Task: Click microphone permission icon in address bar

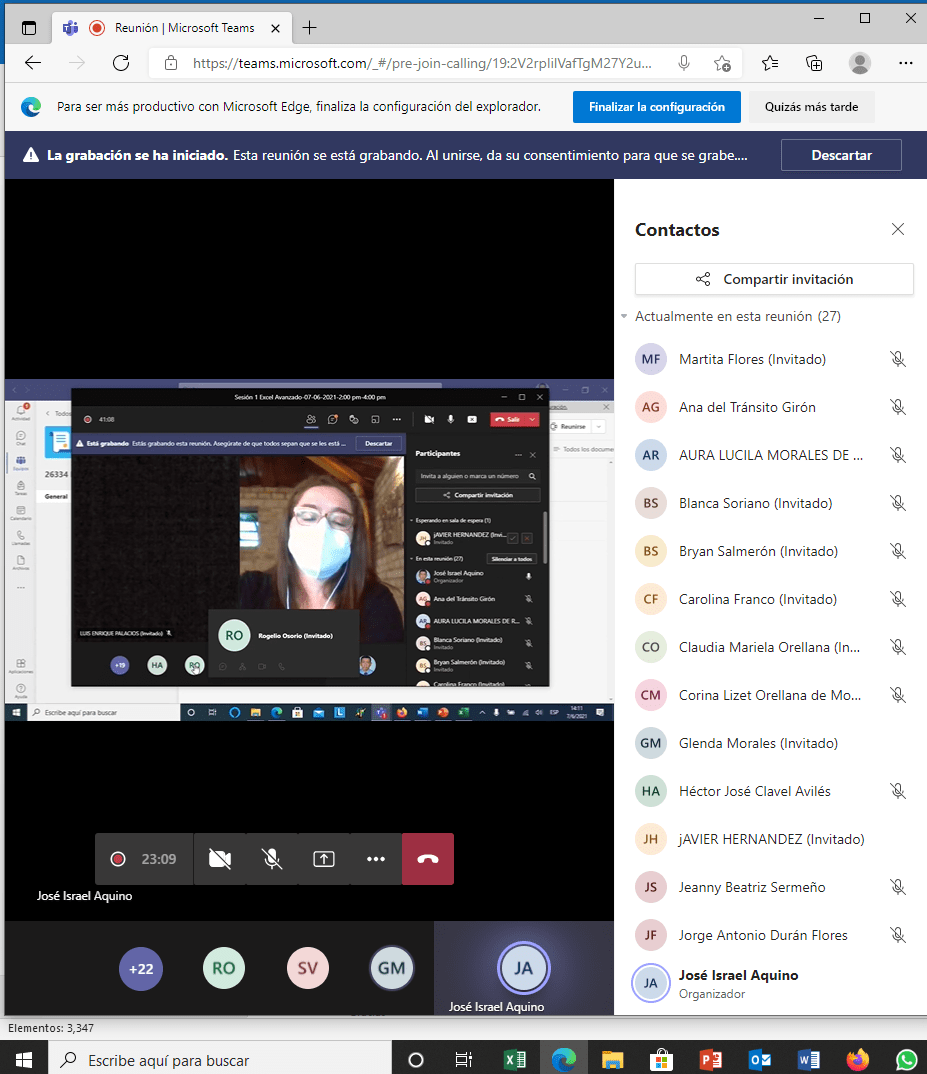Action: pos(684,64)
